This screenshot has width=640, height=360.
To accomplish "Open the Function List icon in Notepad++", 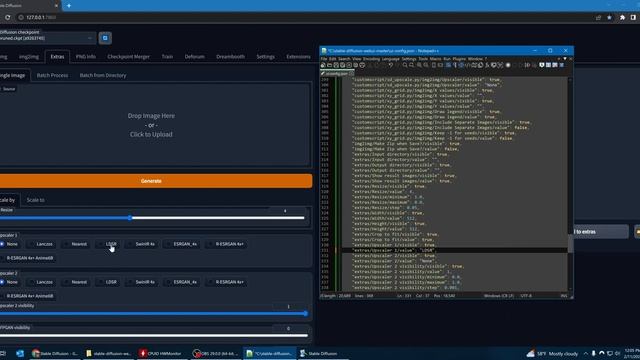I will (x=487, y=65).
